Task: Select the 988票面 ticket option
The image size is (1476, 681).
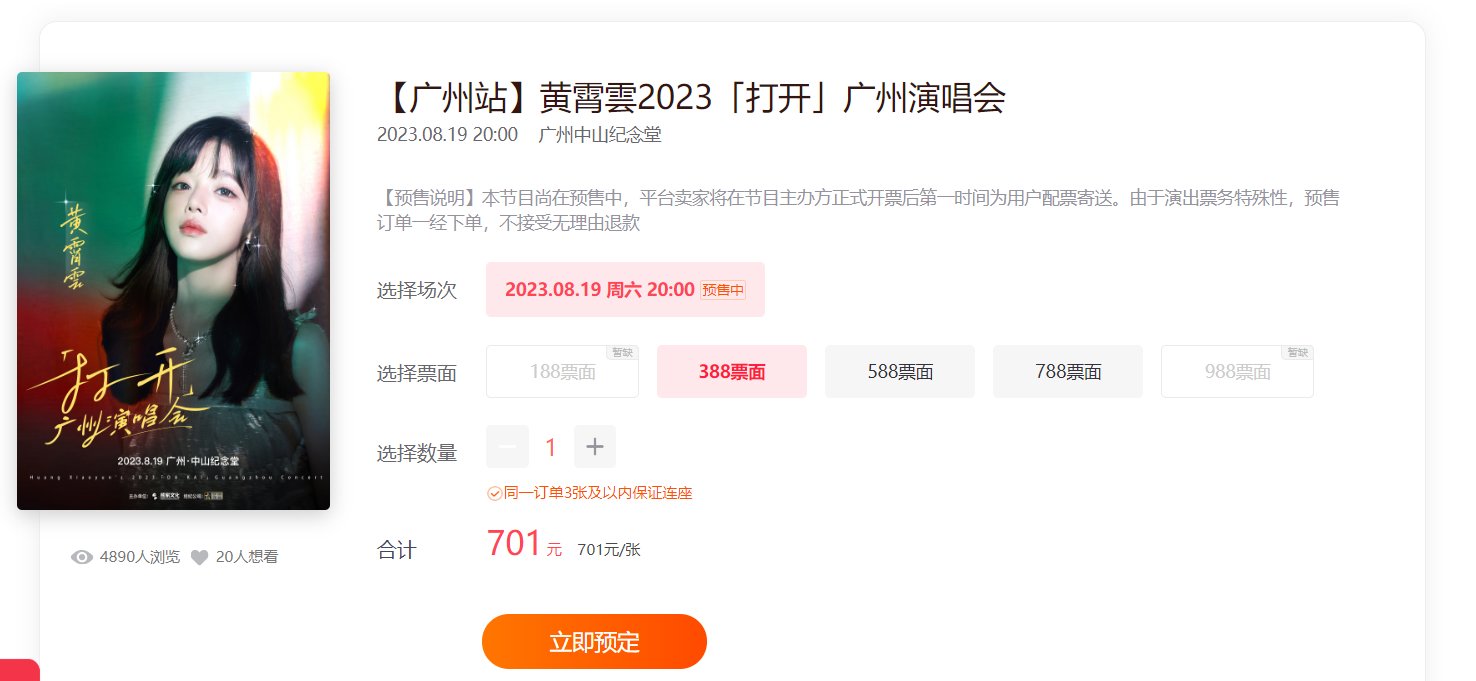Action: point(1237,372)
